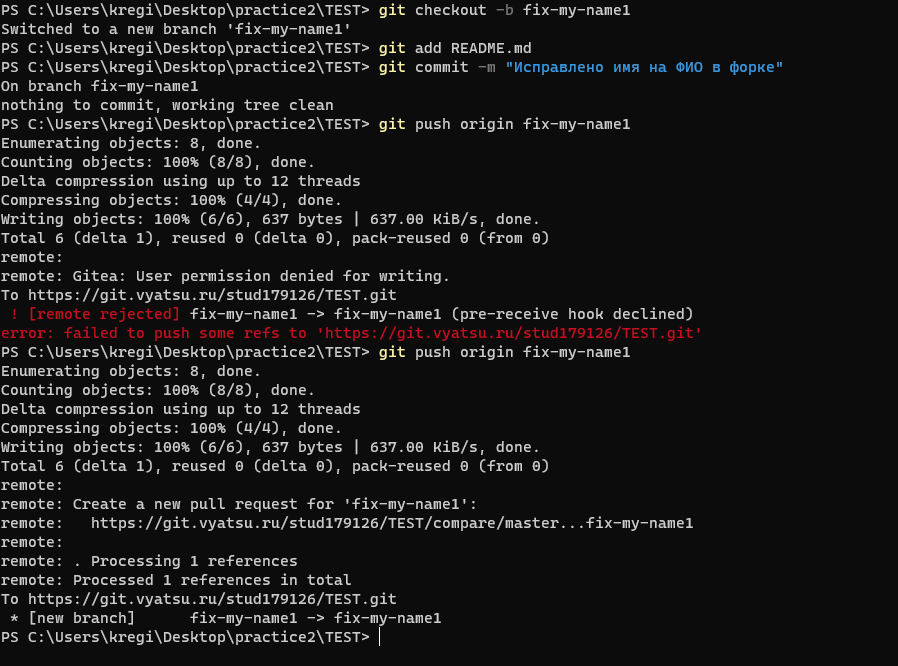Click the red TEST.git URL in error line

tap(510, 333)
